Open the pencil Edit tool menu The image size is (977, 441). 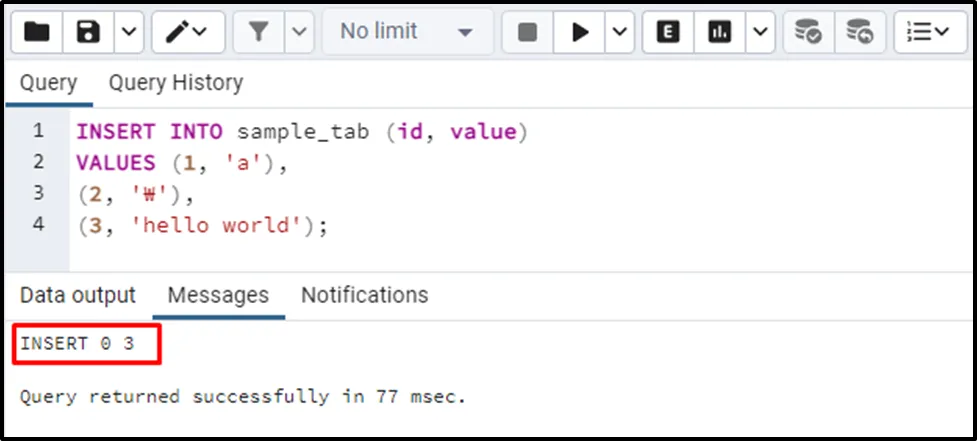click(187, 32)
